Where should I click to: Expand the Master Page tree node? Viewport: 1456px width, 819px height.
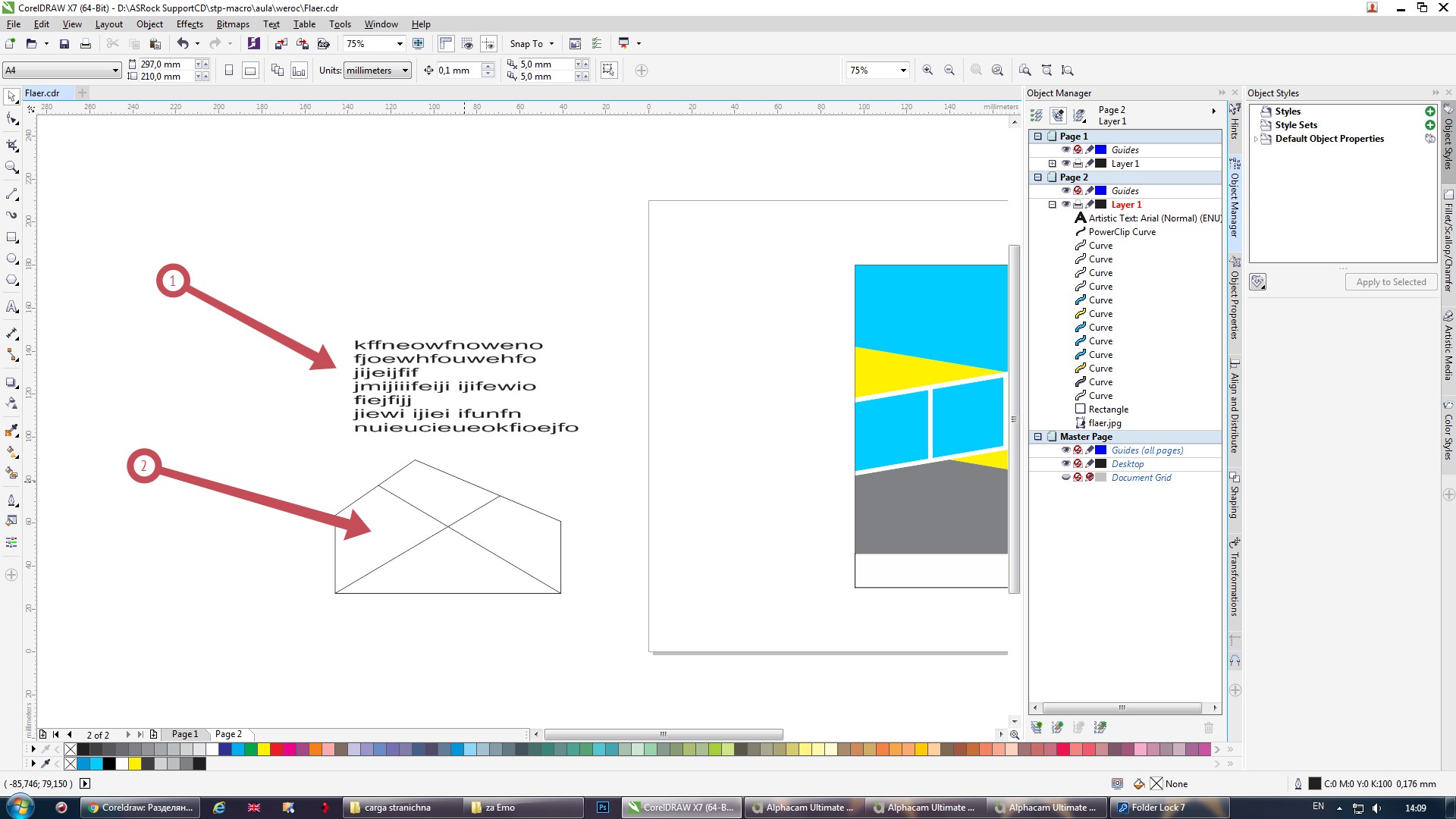1038,436
